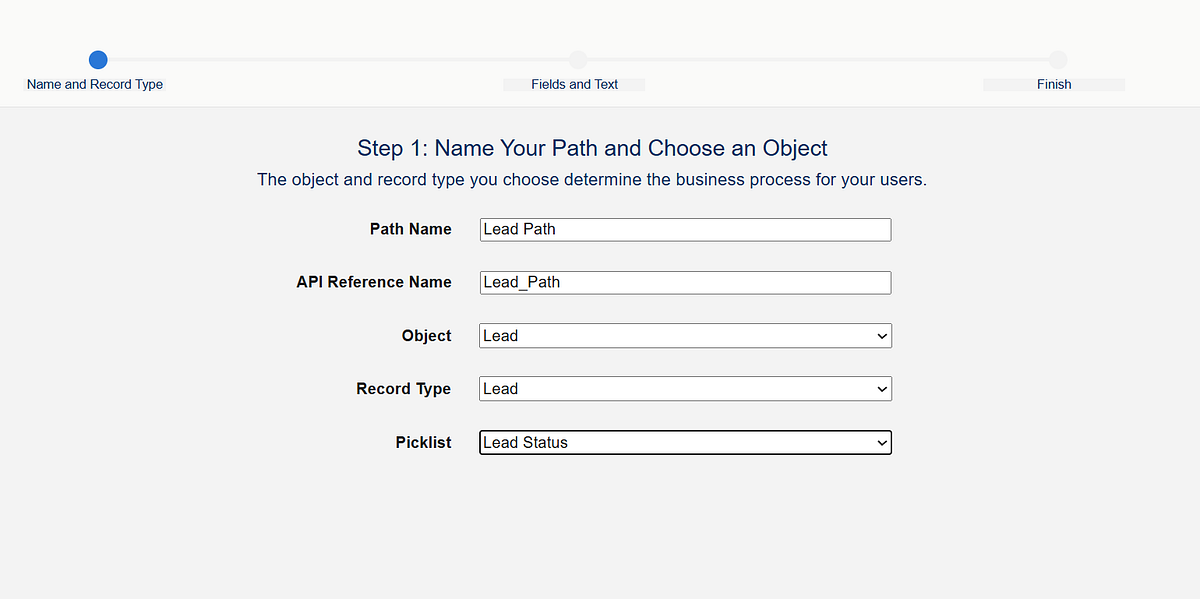Click the business process description text

click(x=592, y=180)
